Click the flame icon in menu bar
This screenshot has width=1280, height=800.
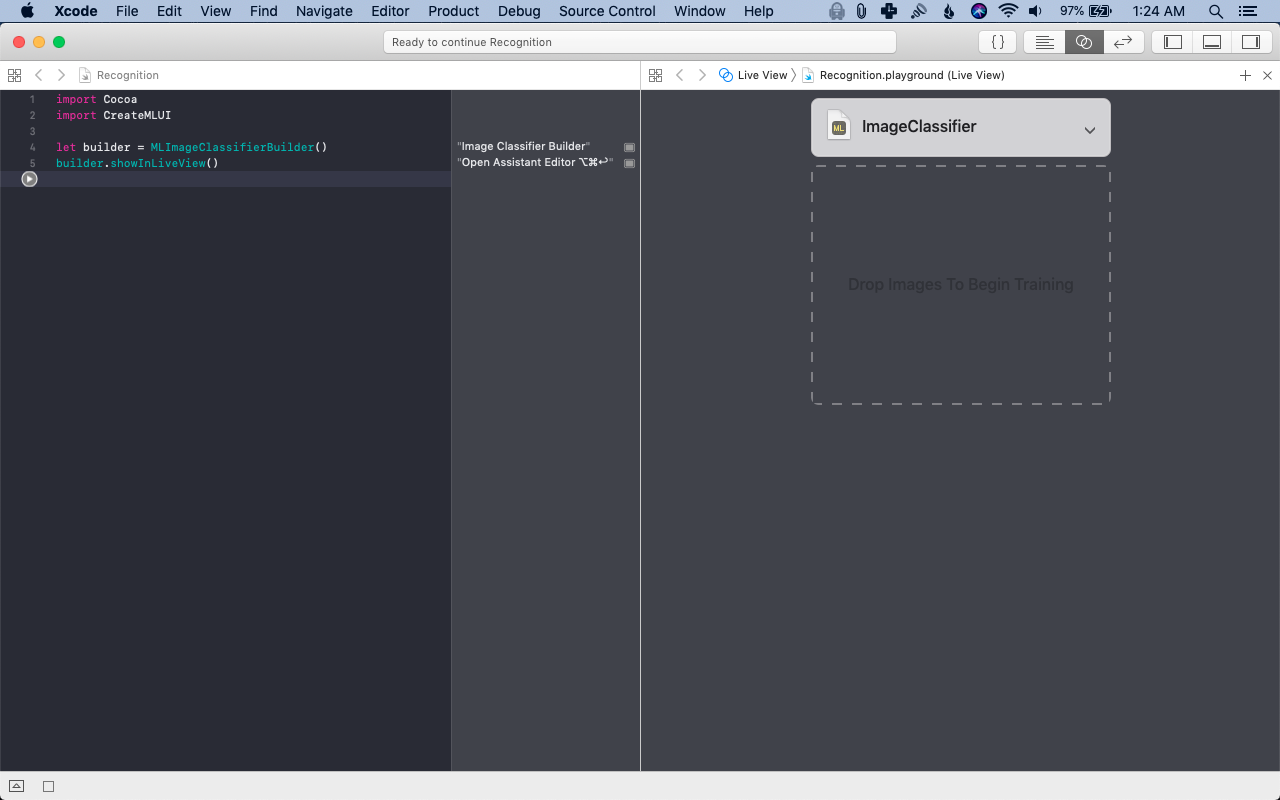[949, 11]
